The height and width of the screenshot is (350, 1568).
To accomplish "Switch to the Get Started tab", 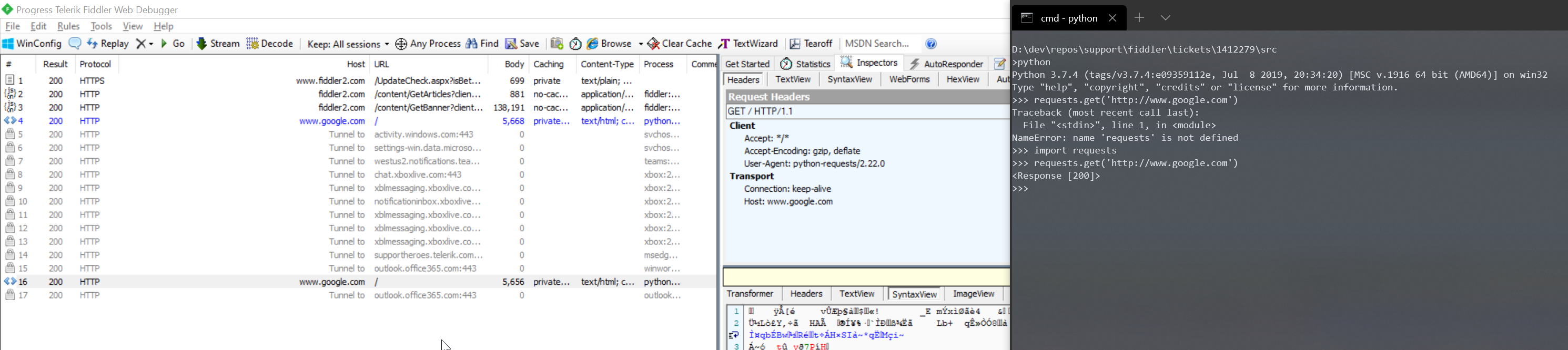I will click(747, 64).
